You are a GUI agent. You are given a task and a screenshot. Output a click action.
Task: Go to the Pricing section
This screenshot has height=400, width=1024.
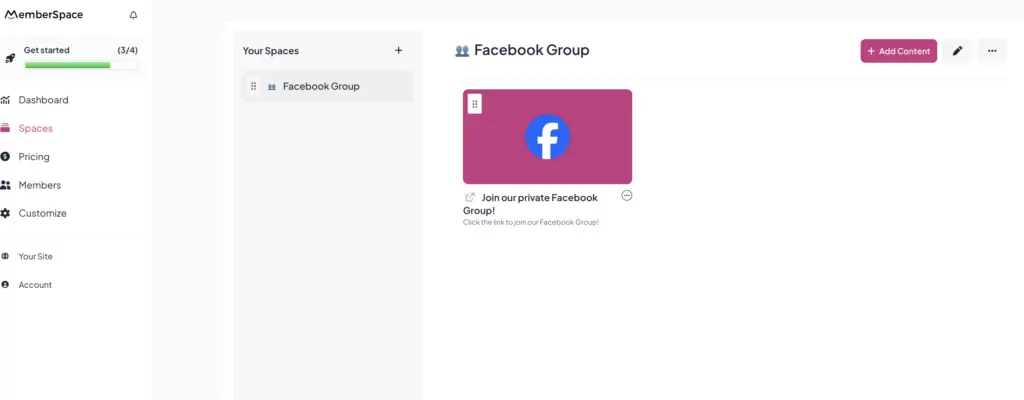pos(34,157)
